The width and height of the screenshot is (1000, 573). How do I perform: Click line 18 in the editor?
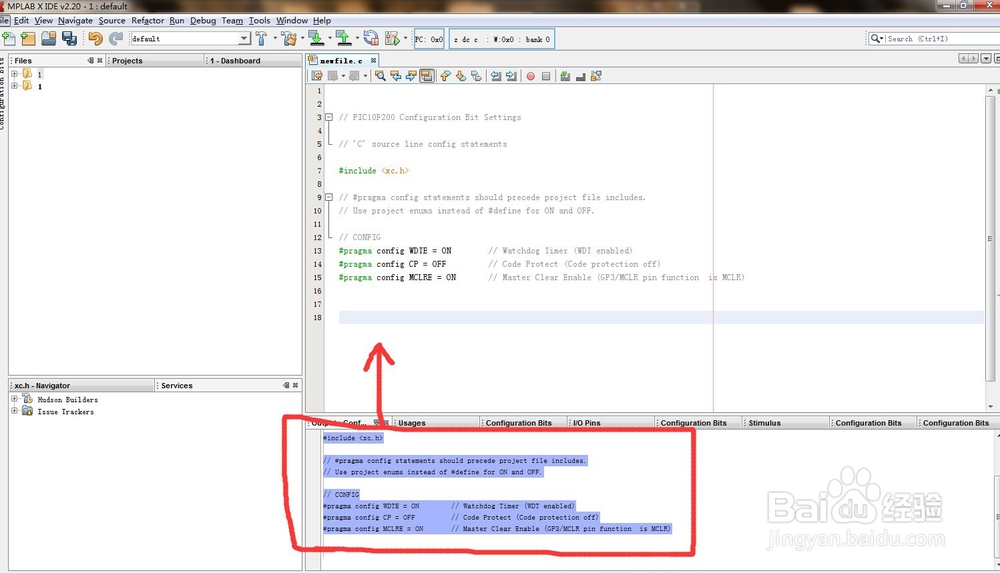[x=661, y=317]
